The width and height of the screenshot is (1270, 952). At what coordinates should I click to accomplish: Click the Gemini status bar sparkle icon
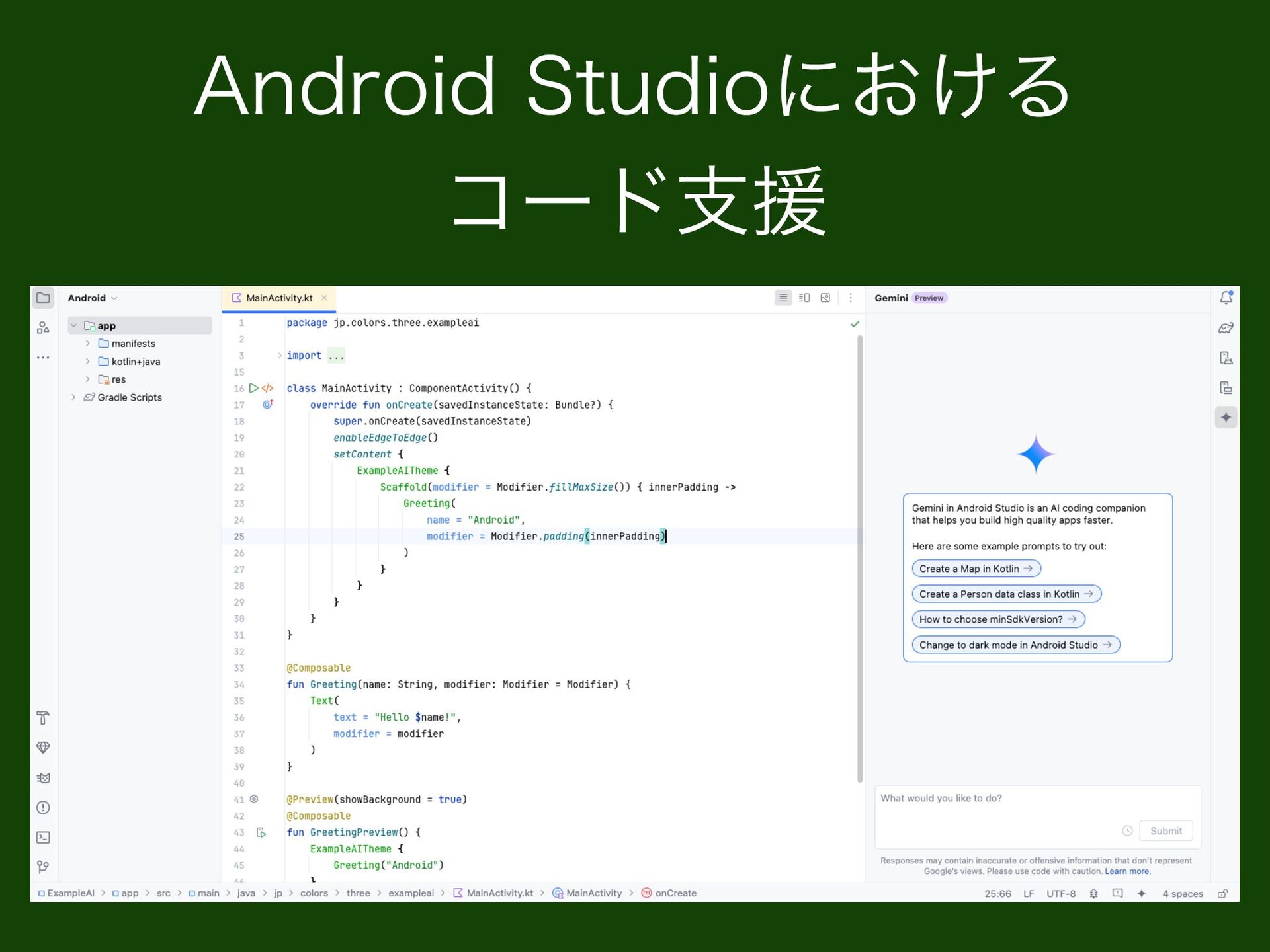pos(1142,894)
